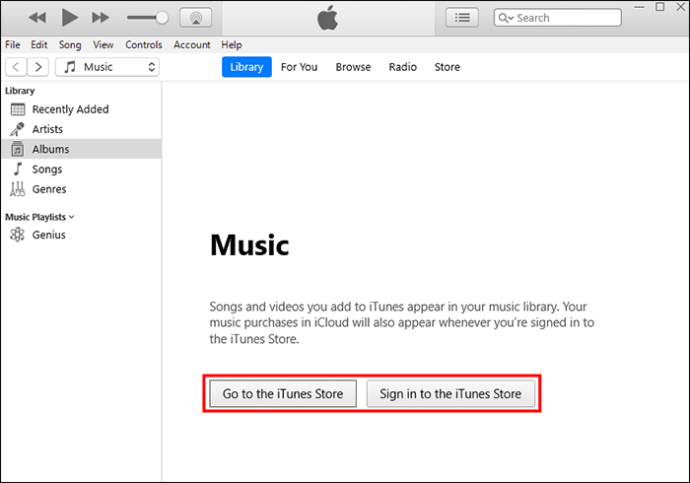
Task: Open the AirPlay output icon
Action: click(196, 18)
